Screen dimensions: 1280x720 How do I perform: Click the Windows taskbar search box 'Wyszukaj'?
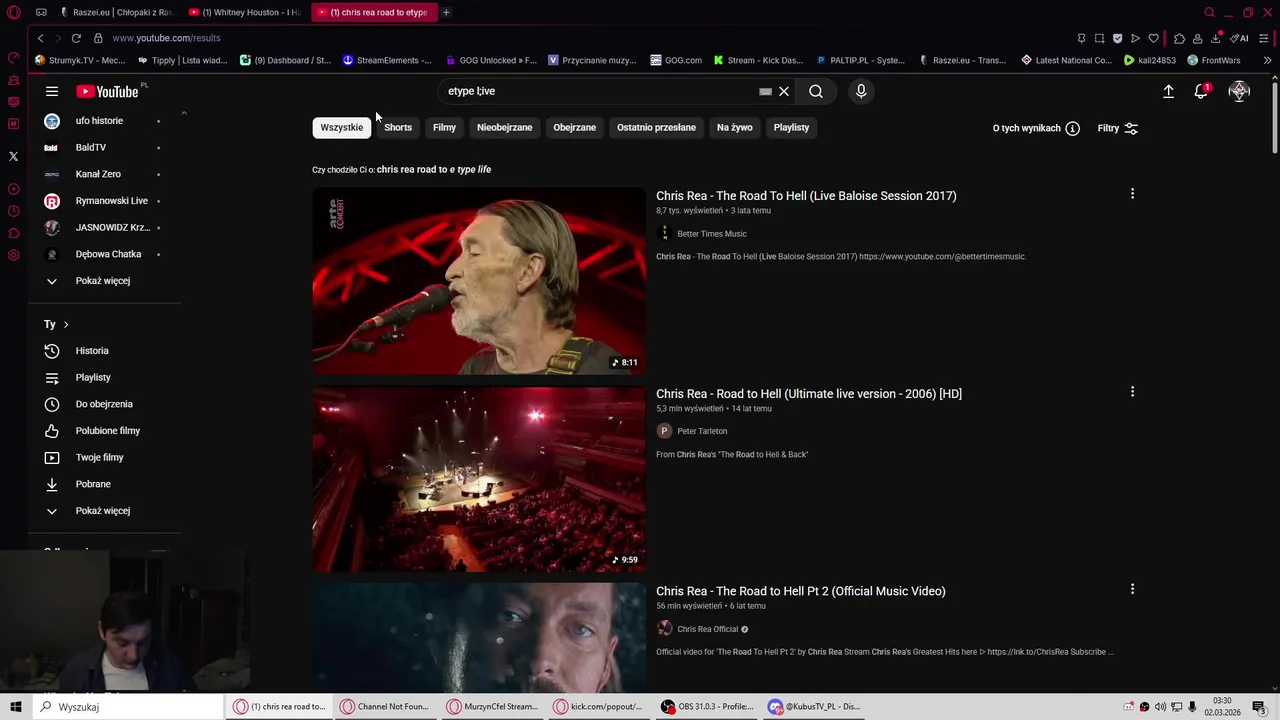tap(128, 707)
